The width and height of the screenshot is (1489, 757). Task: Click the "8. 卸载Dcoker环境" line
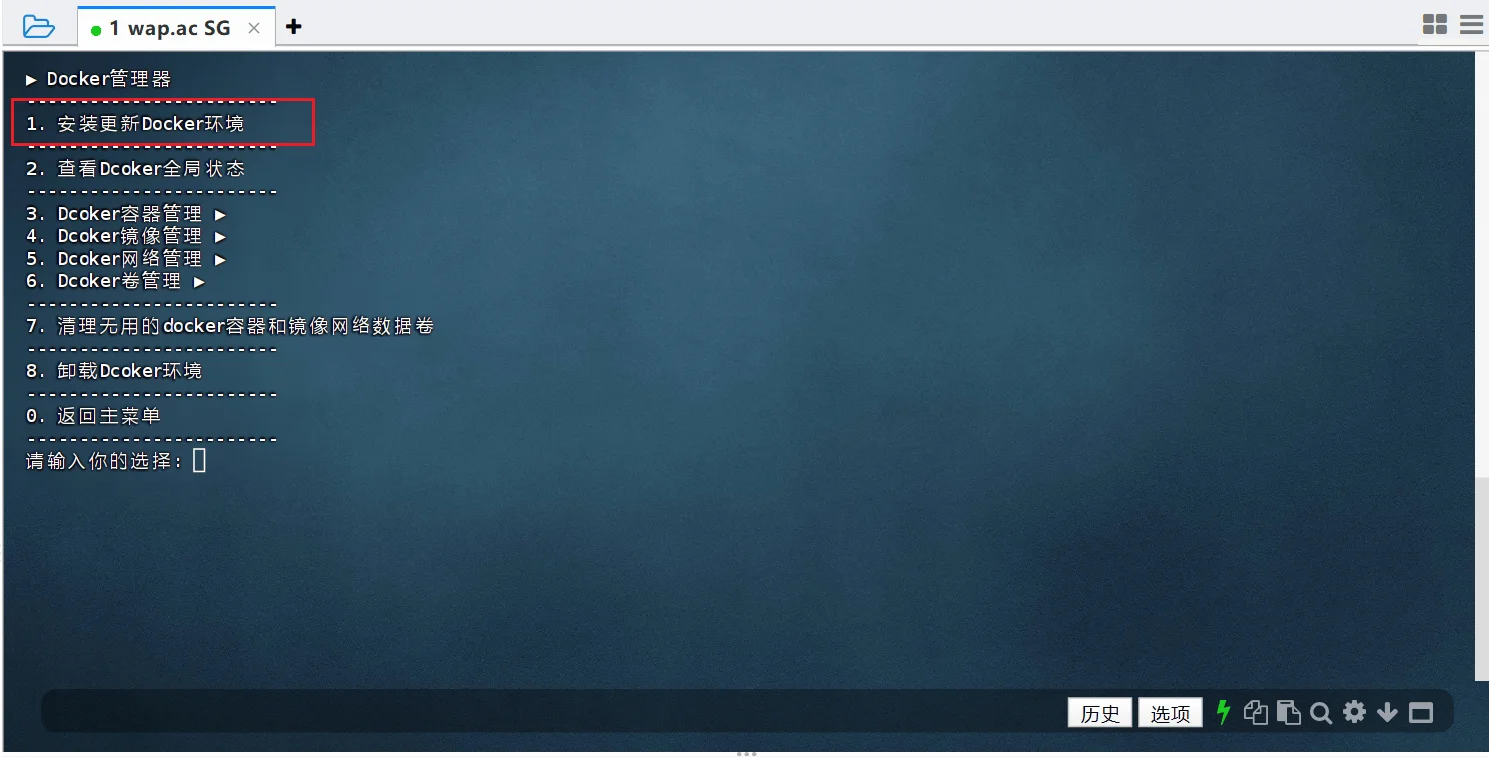114,371
